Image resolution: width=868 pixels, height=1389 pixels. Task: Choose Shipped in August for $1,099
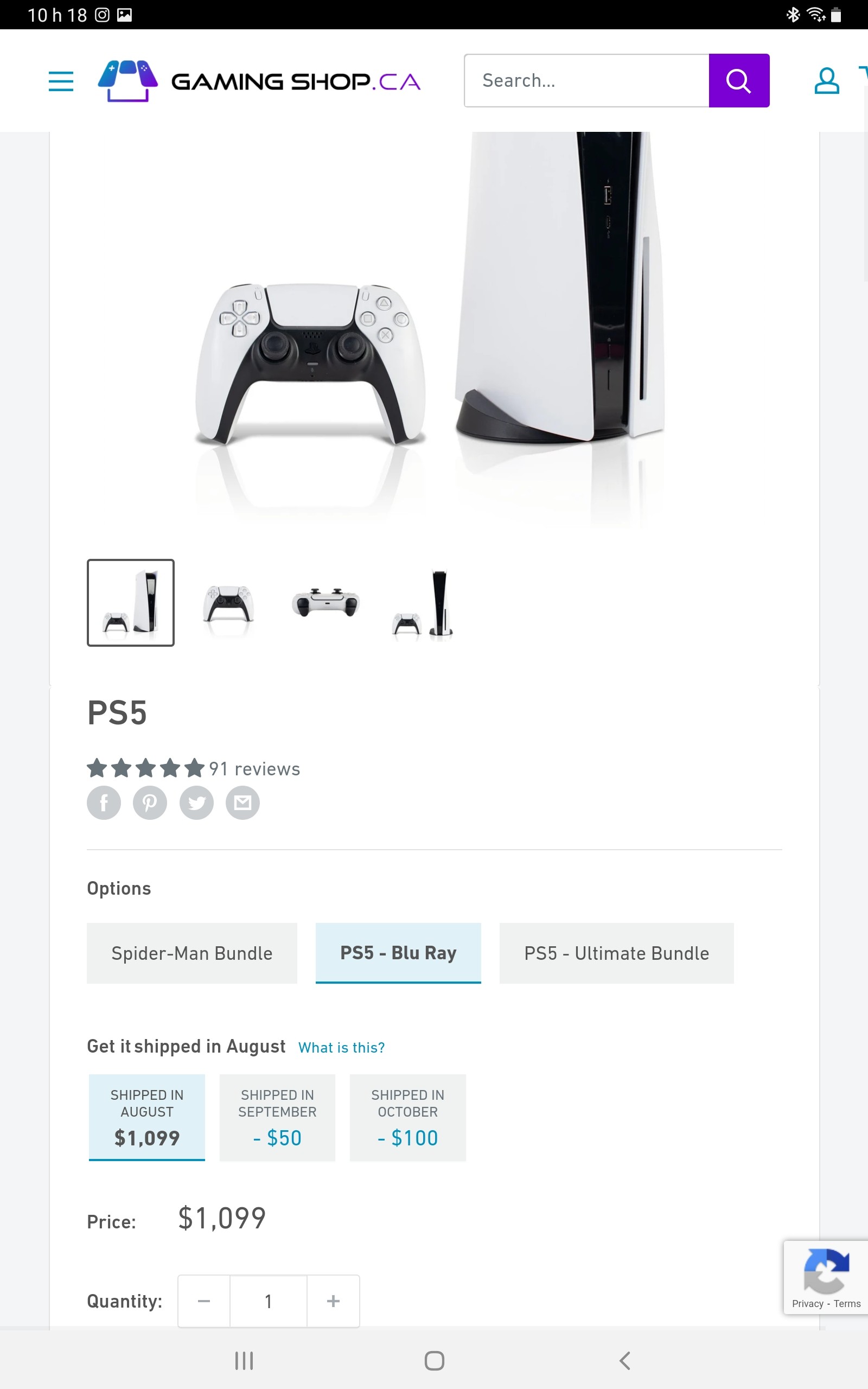tap(147, 1118)
